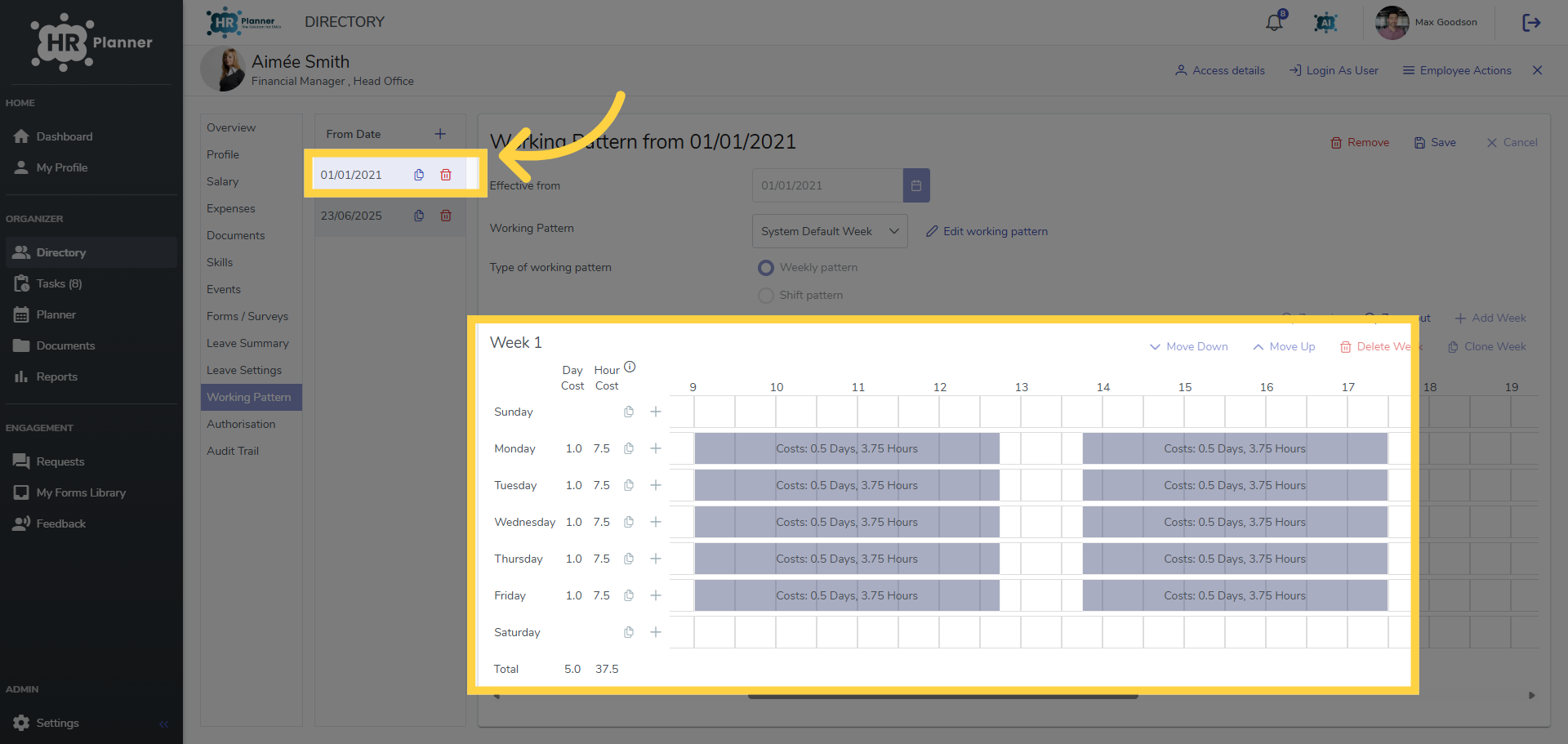The width and height of the screenshot is (1568, 744).
Task: Open the Leave Summary tab
Action: pos(247,344)
